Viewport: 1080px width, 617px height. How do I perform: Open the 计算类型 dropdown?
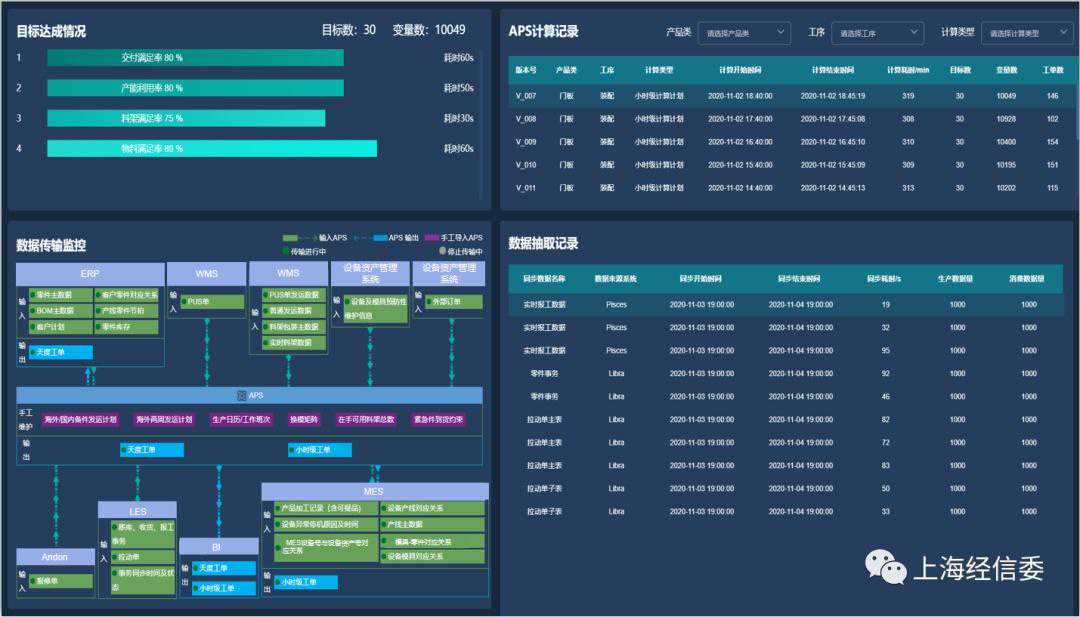tap(1026, 33)
